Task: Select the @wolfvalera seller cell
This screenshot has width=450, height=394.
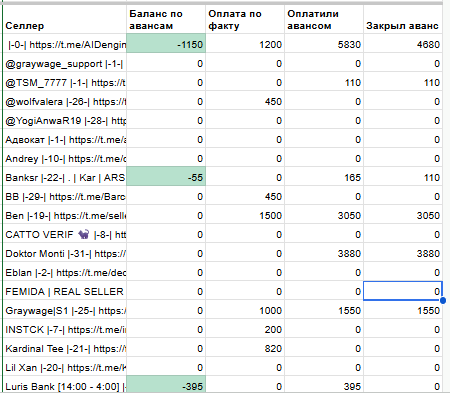Action: (x=65, y=100)
